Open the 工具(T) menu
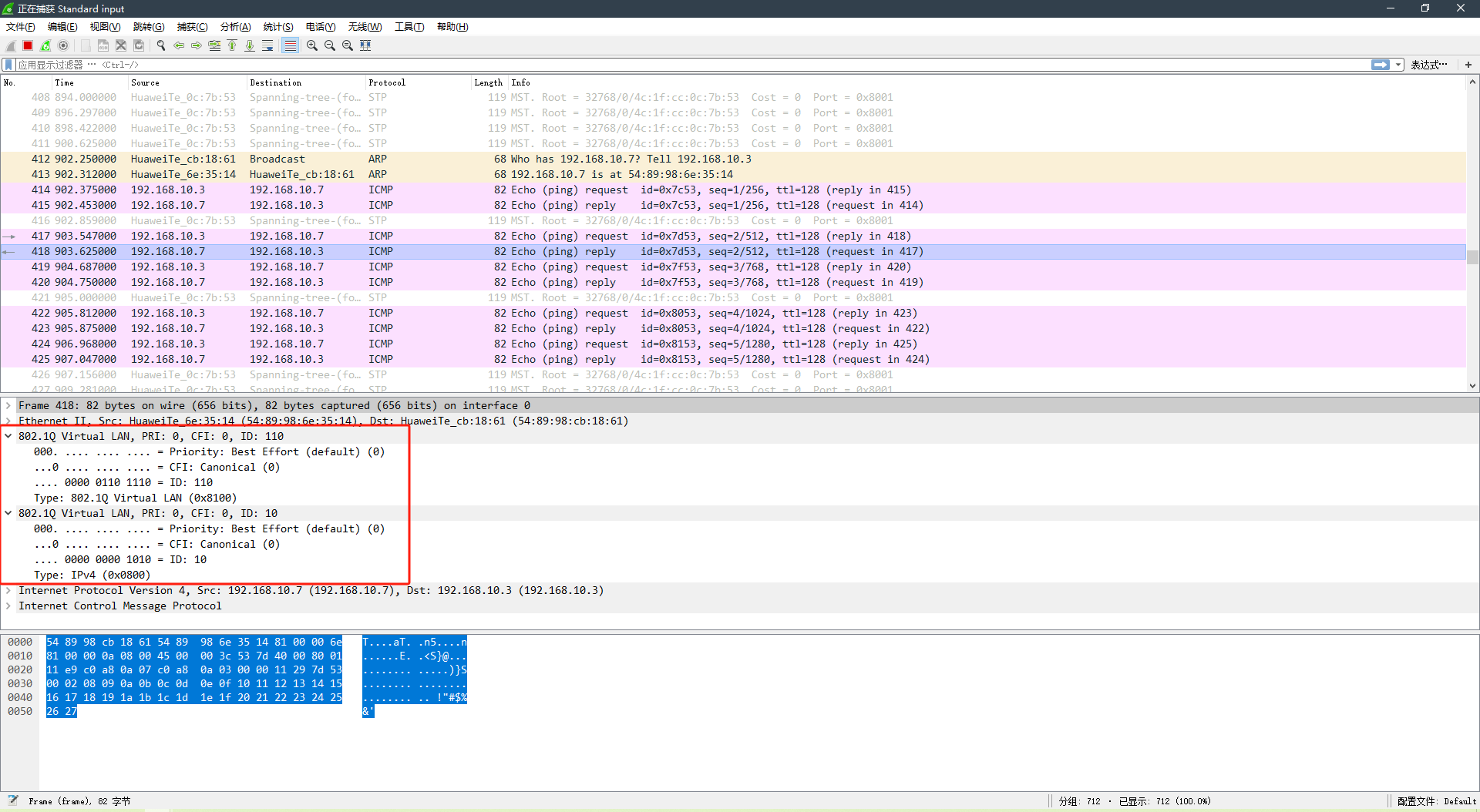 [409, 27]
